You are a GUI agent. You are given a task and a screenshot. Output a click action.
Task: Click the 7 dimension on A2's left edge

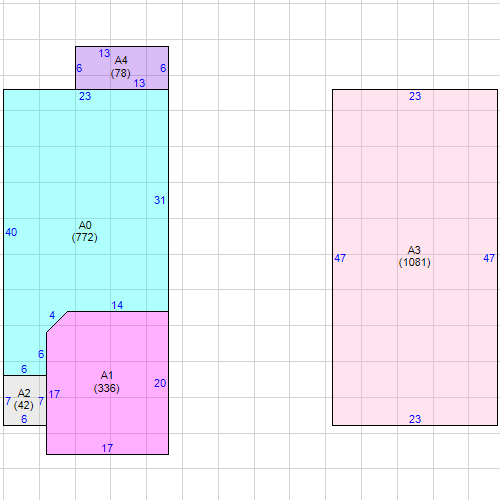point(8,401)
